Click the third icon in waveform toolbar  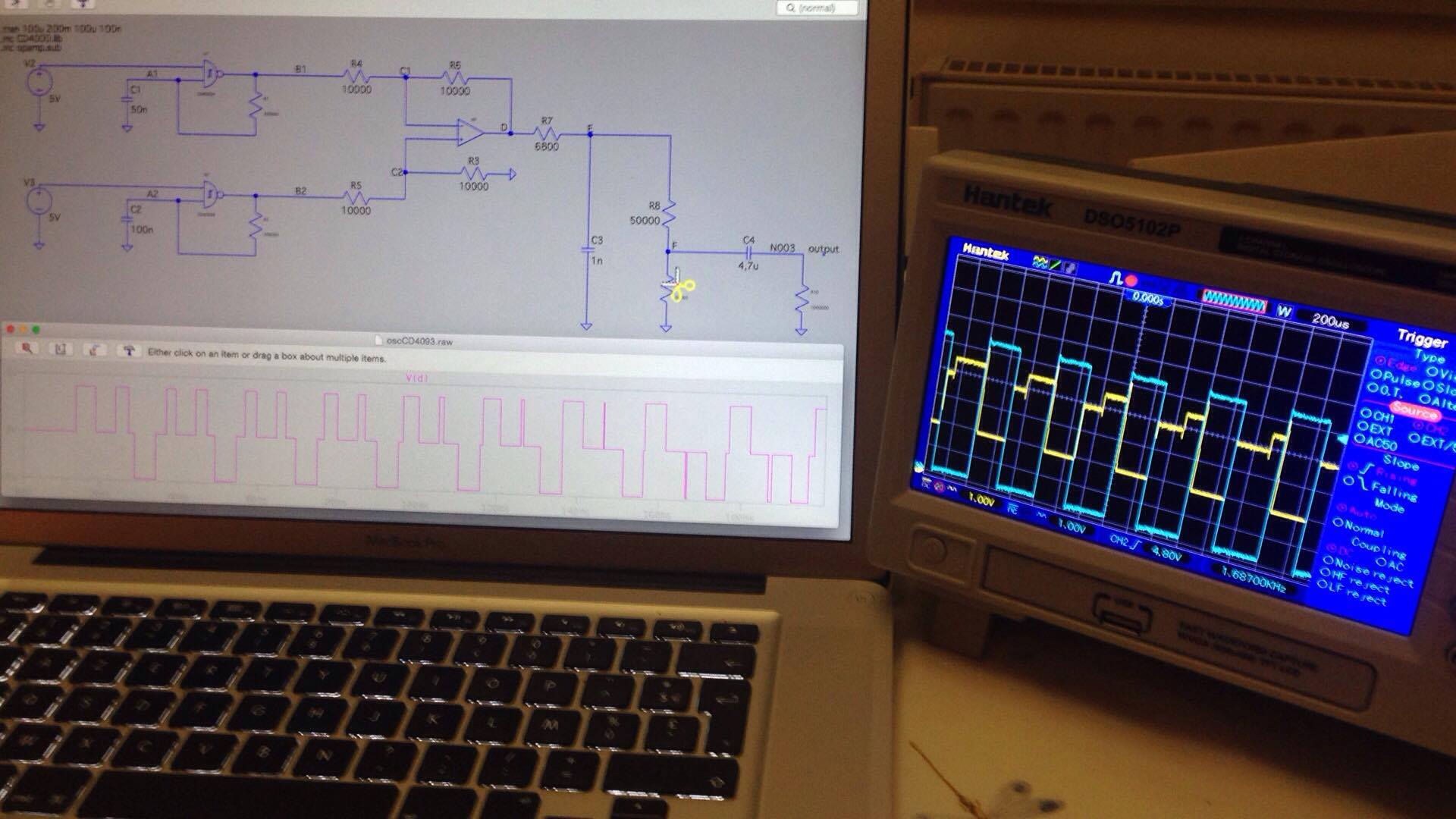tap(94, 350)
